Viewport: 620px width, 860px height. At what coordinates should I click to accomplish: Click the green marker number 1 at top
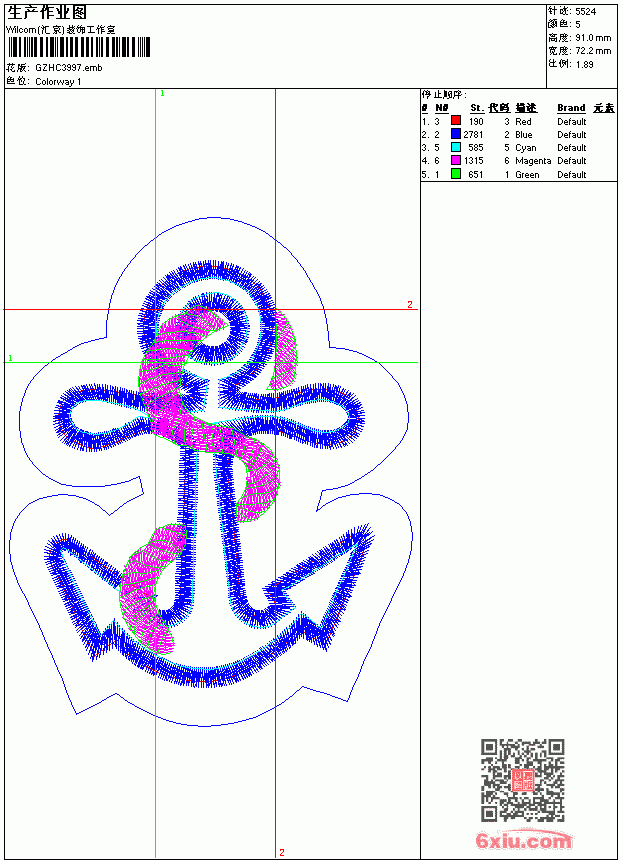tap(162, 94)
